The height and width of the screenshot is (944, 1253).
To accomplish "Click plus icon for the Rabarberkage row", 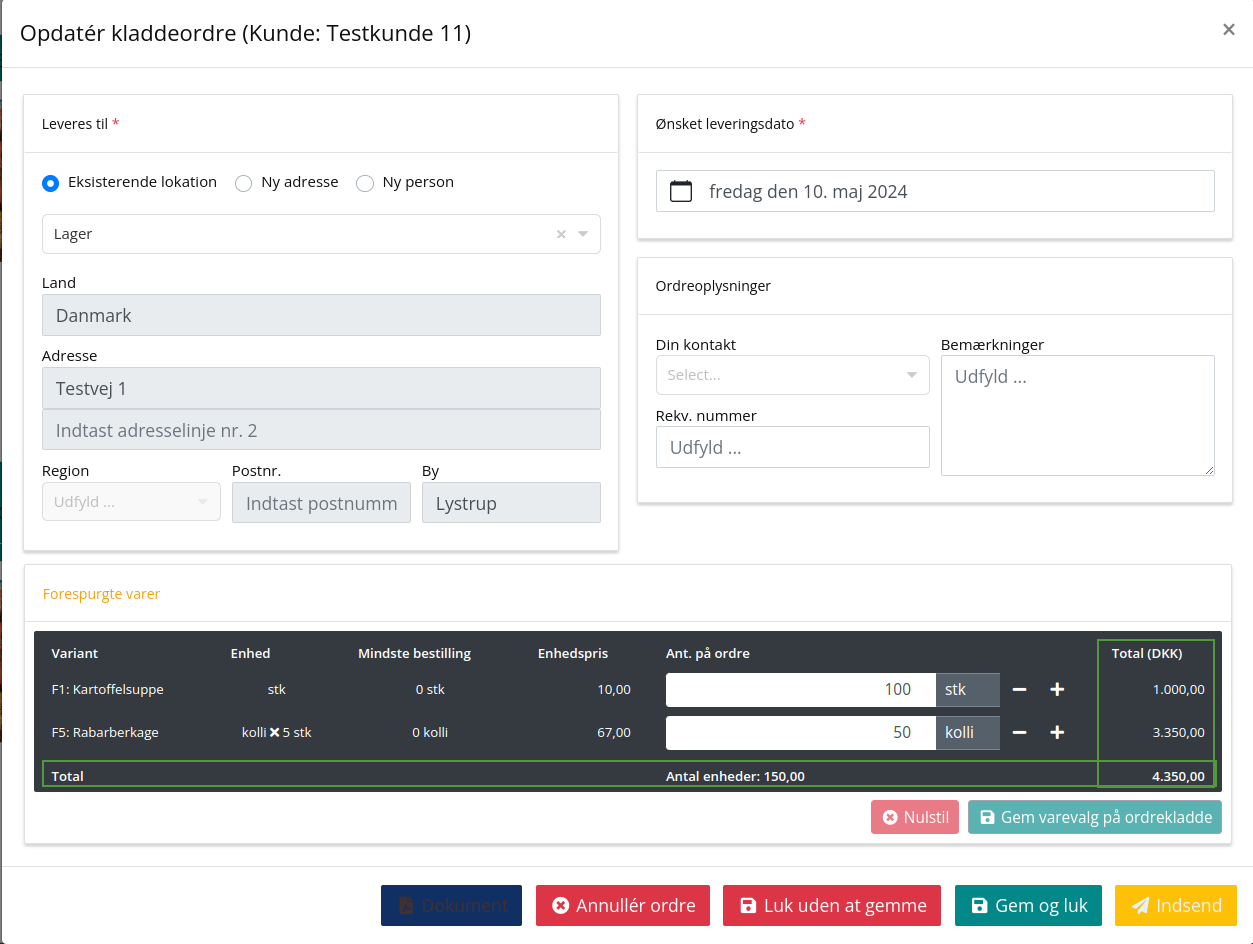I will coord(1057,733).
